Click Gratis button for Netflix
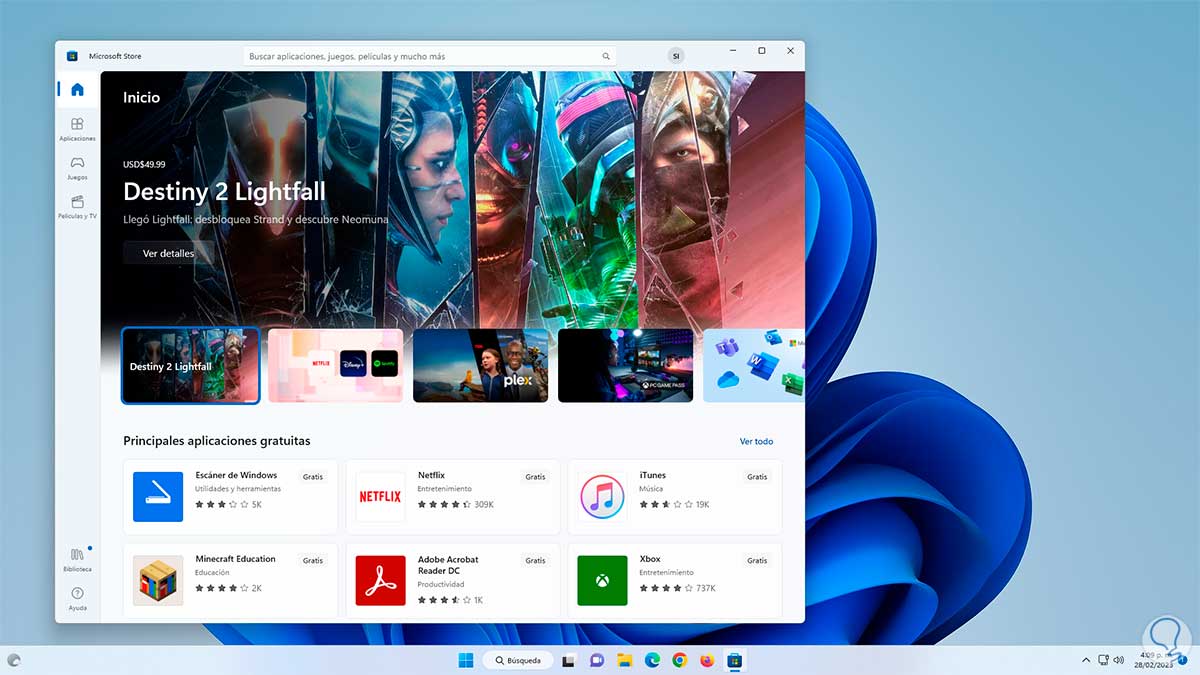 pos(535,477)
